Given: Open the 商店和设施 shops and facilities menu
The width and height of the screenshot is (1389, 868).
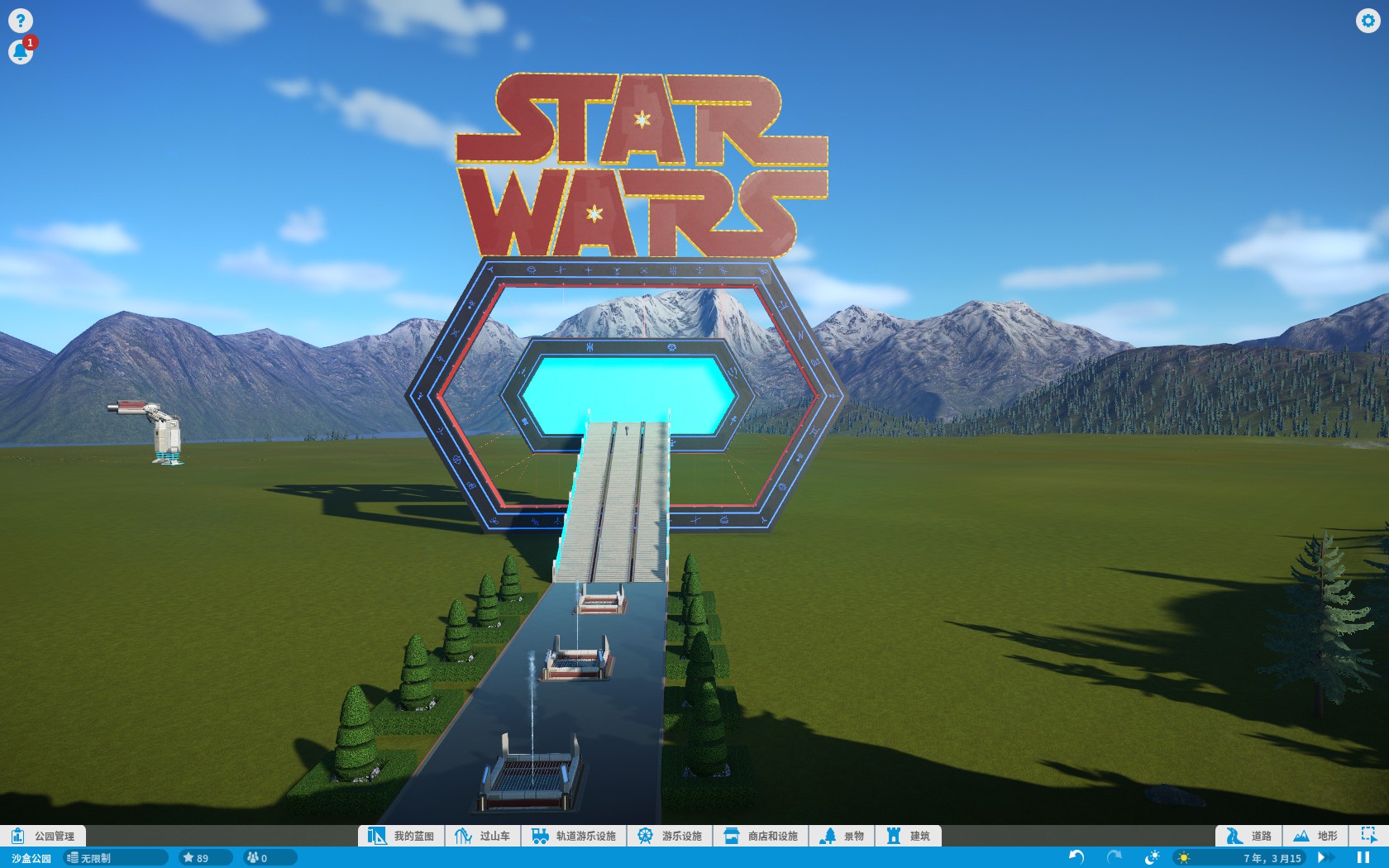Looking at the screenshot, I should click(761, 836).
